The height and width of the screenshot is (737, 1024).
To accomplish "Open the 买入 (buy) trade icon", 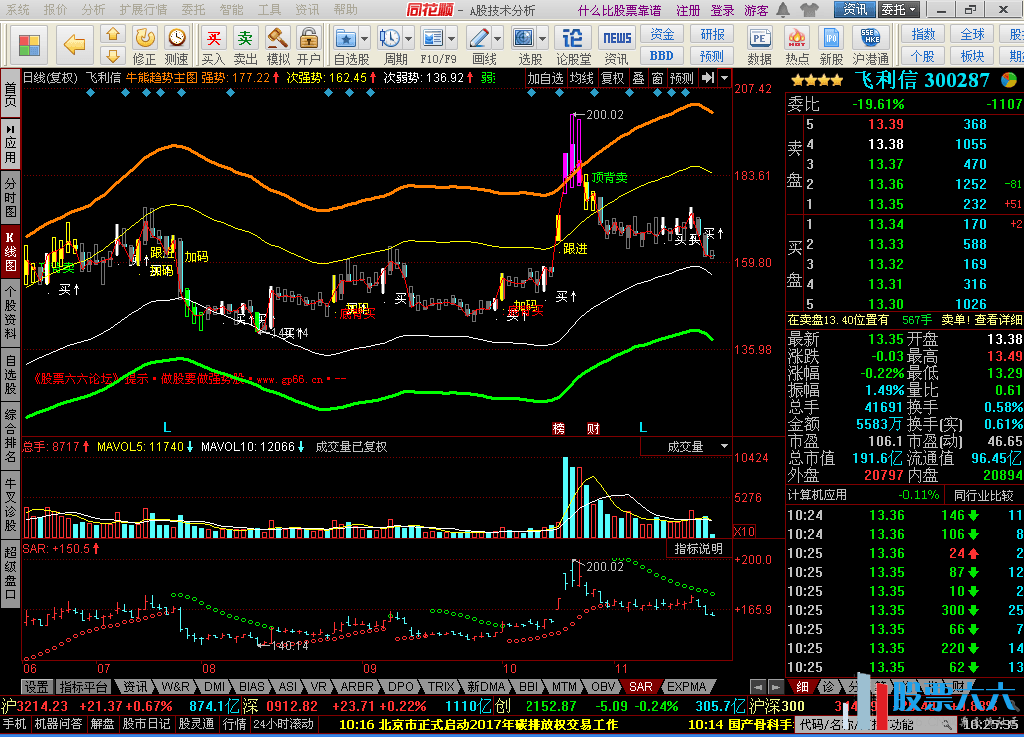I will tap(213, 44).
